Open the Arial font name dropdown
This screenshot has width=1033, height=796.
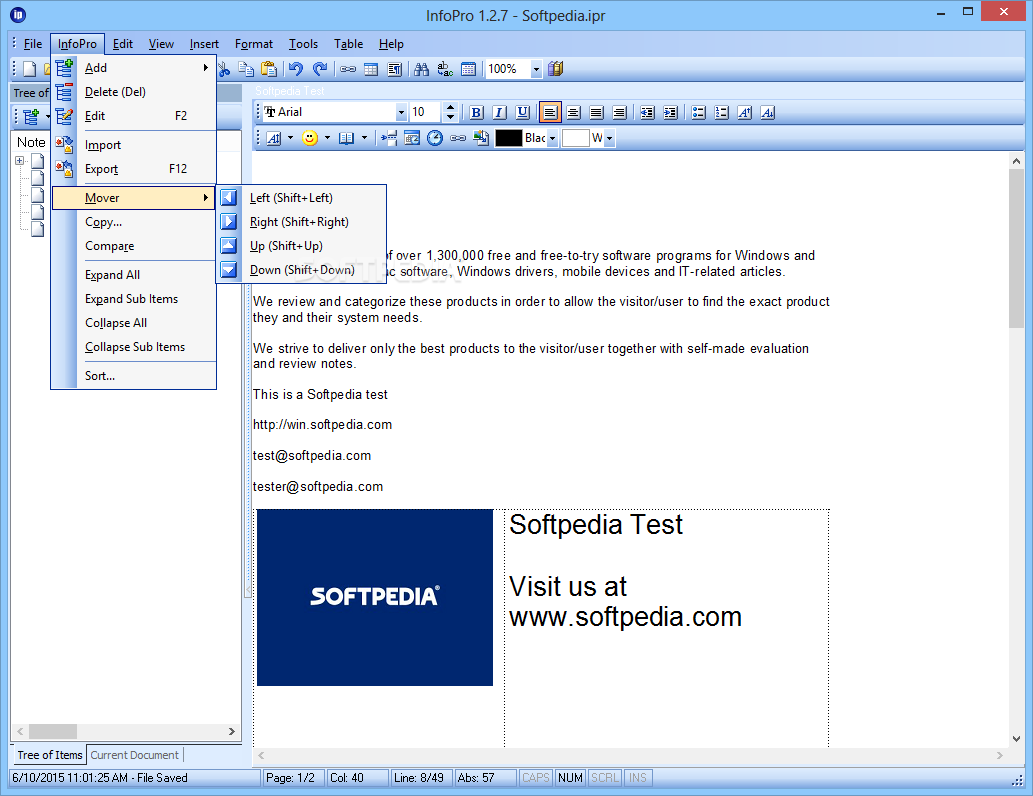(x=401, y=113)
